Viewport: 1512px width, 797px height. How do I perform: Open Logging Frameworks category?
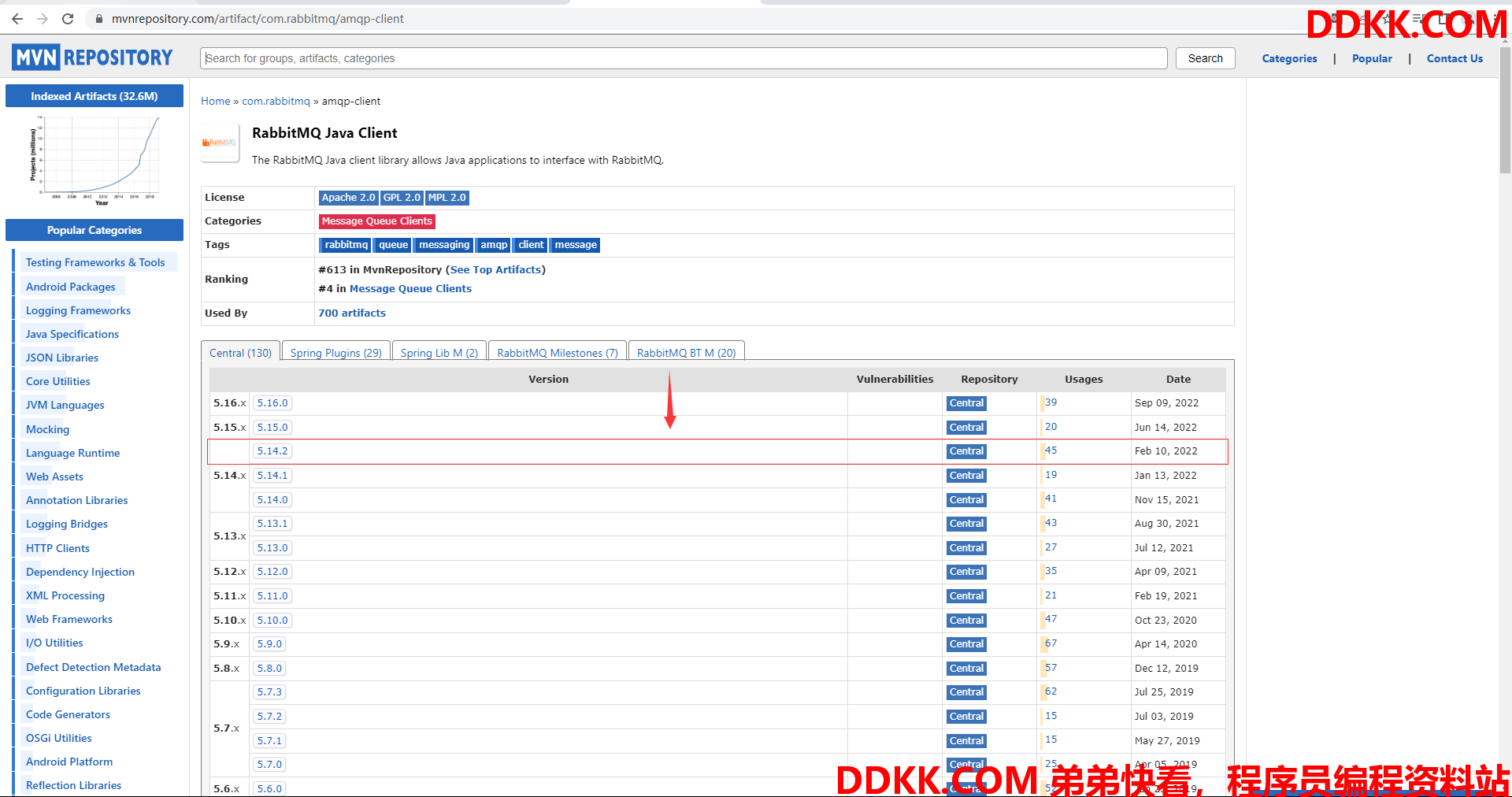click(x=78, y=310)
